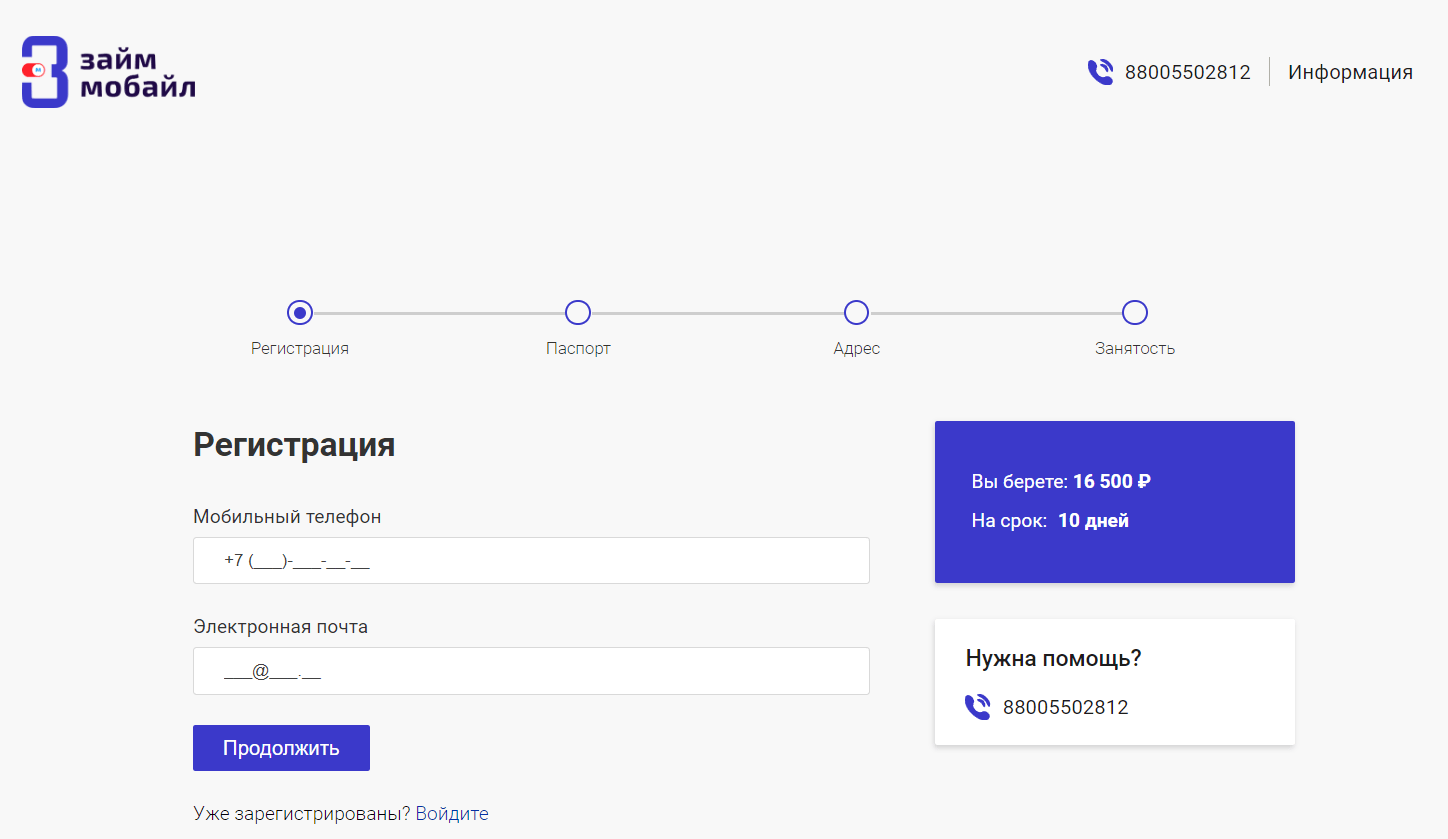1448x839 pixels.
Task: Click the Занятость step label
Action: 1135,349
